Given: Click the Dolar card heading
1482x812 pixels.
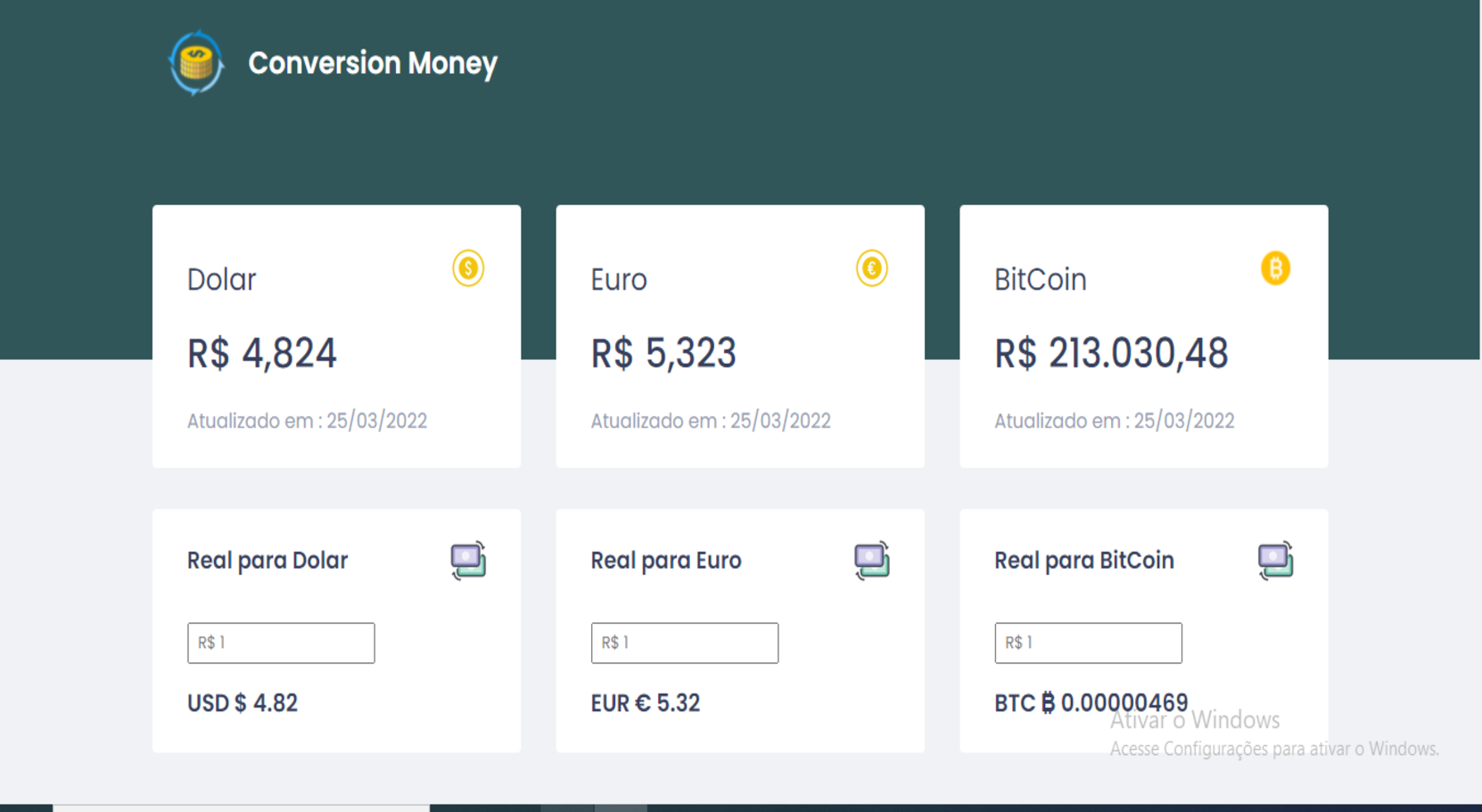Looking at the screenshot, I should coord(220,279).
